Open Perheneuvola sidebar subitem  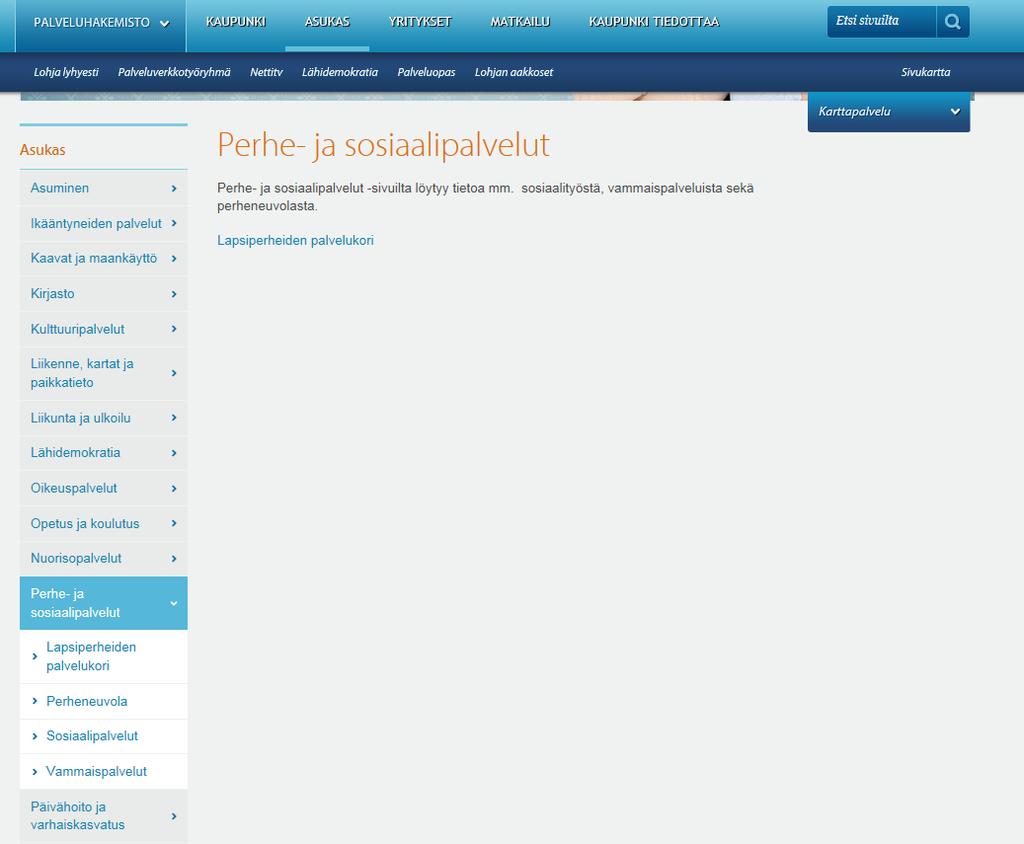tap(103, 702)
